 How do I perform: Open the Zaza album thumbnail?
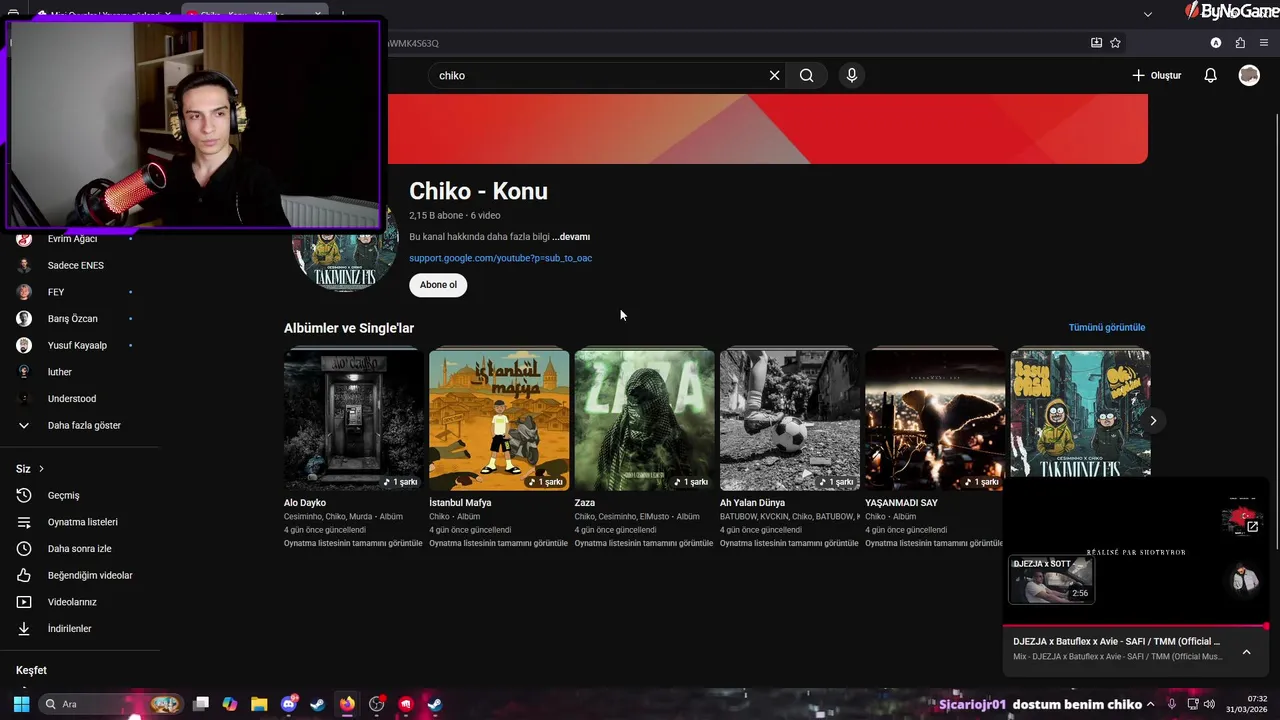click(644, 420)
